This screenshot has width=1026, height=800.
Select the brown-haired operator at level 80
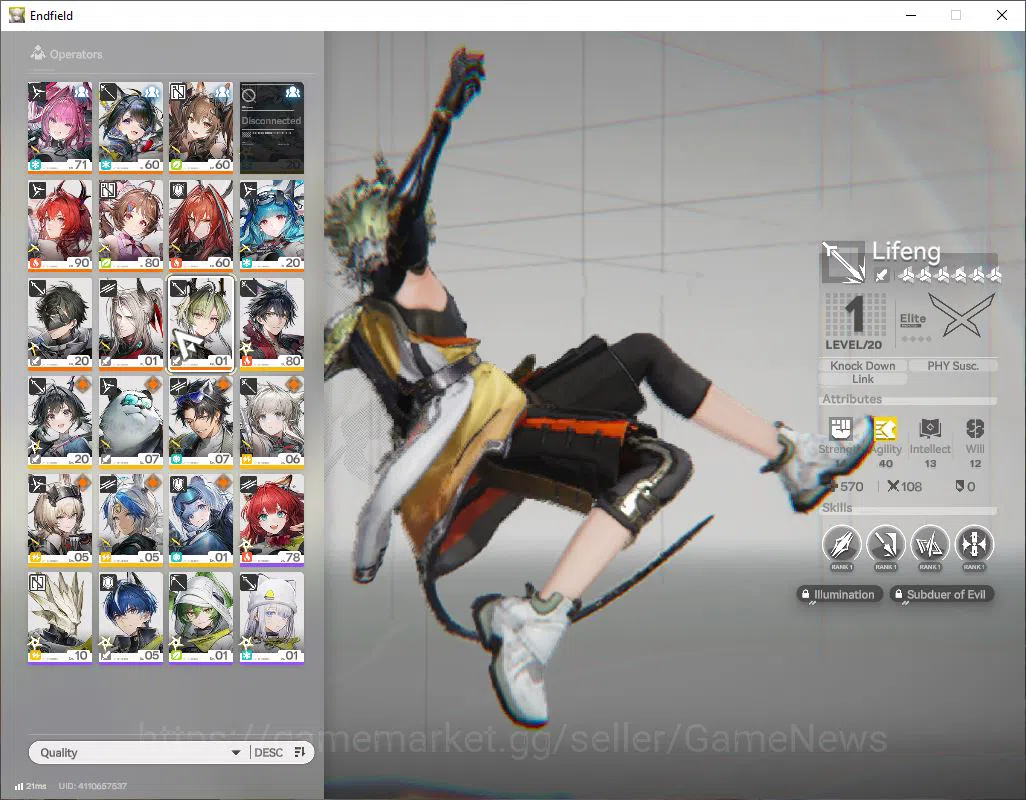(130, 226)
